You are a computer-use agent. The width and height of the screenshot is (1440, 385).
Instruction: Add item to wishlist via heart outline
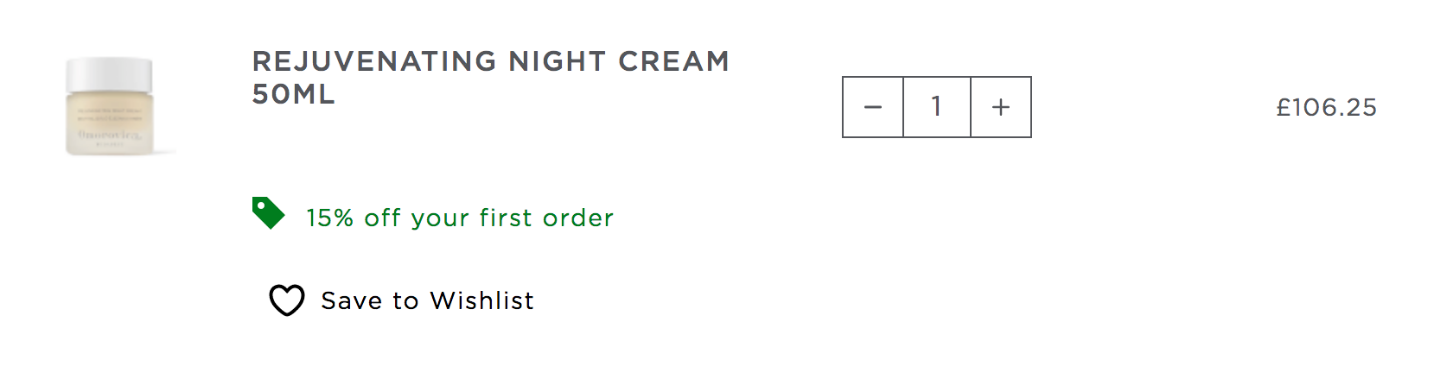pos(286,300)
